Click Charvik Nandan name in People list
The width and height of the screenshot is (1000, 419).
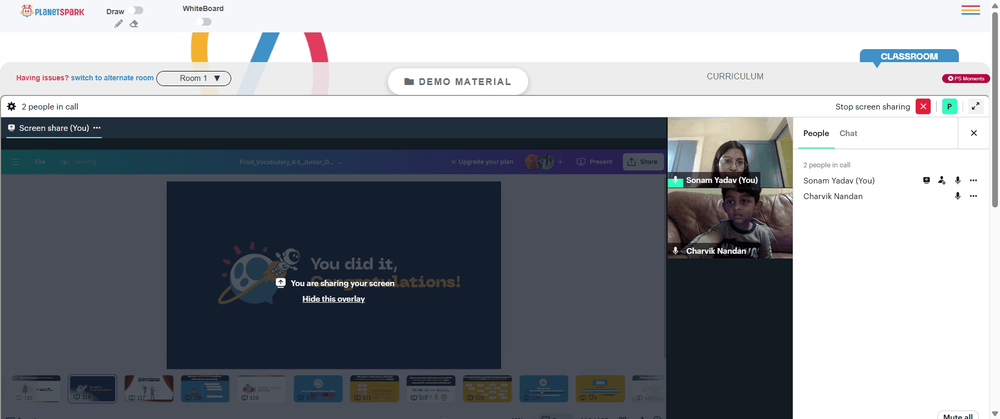(833, 196)
